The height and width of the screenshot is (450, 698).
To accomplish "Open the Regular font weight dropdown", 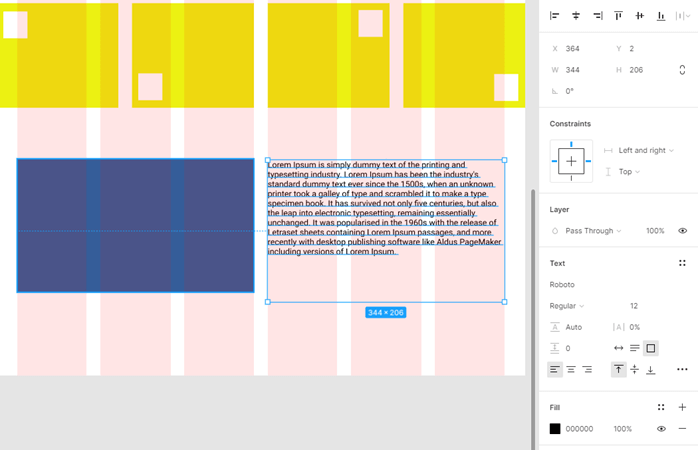I will pyautogui.click(x=568, y=306).
